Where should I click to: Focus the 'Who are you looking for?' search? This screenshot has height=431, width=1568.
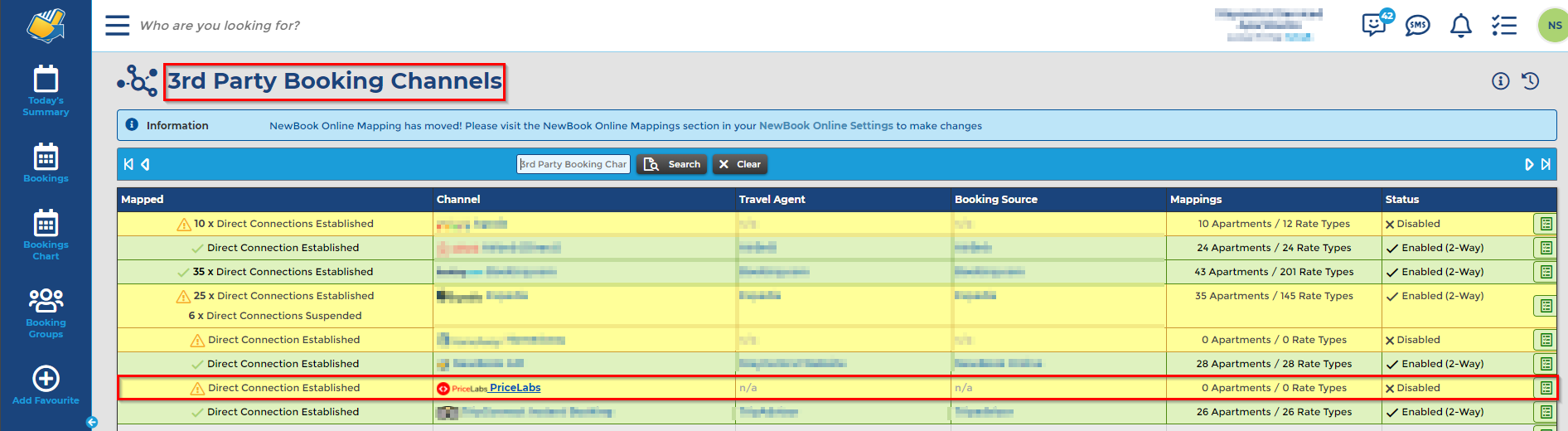point(220,26)
